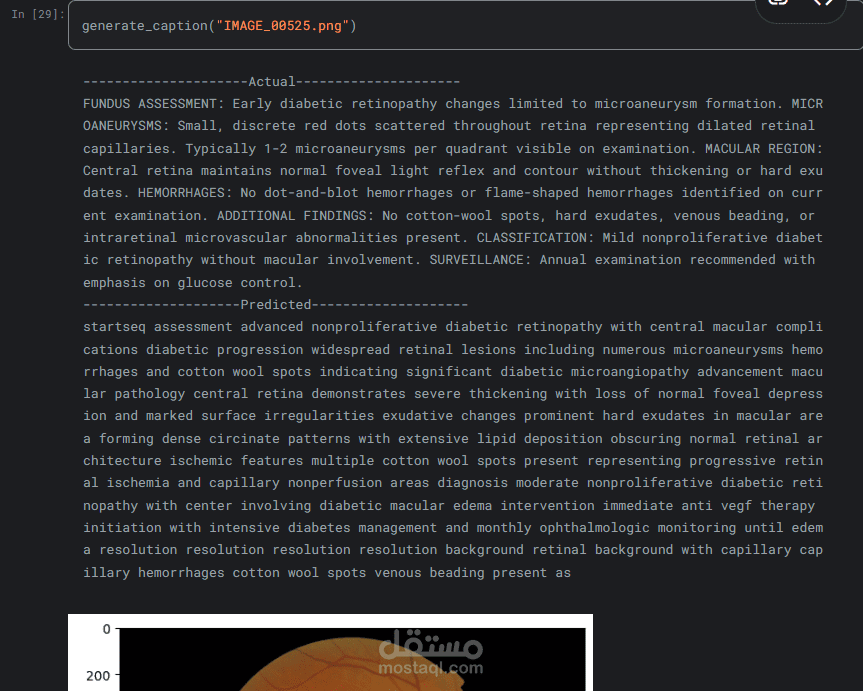Click the ADDITIONAL FINDINGS: label
This screenshot has width=863, height=691.
(296, 215)
